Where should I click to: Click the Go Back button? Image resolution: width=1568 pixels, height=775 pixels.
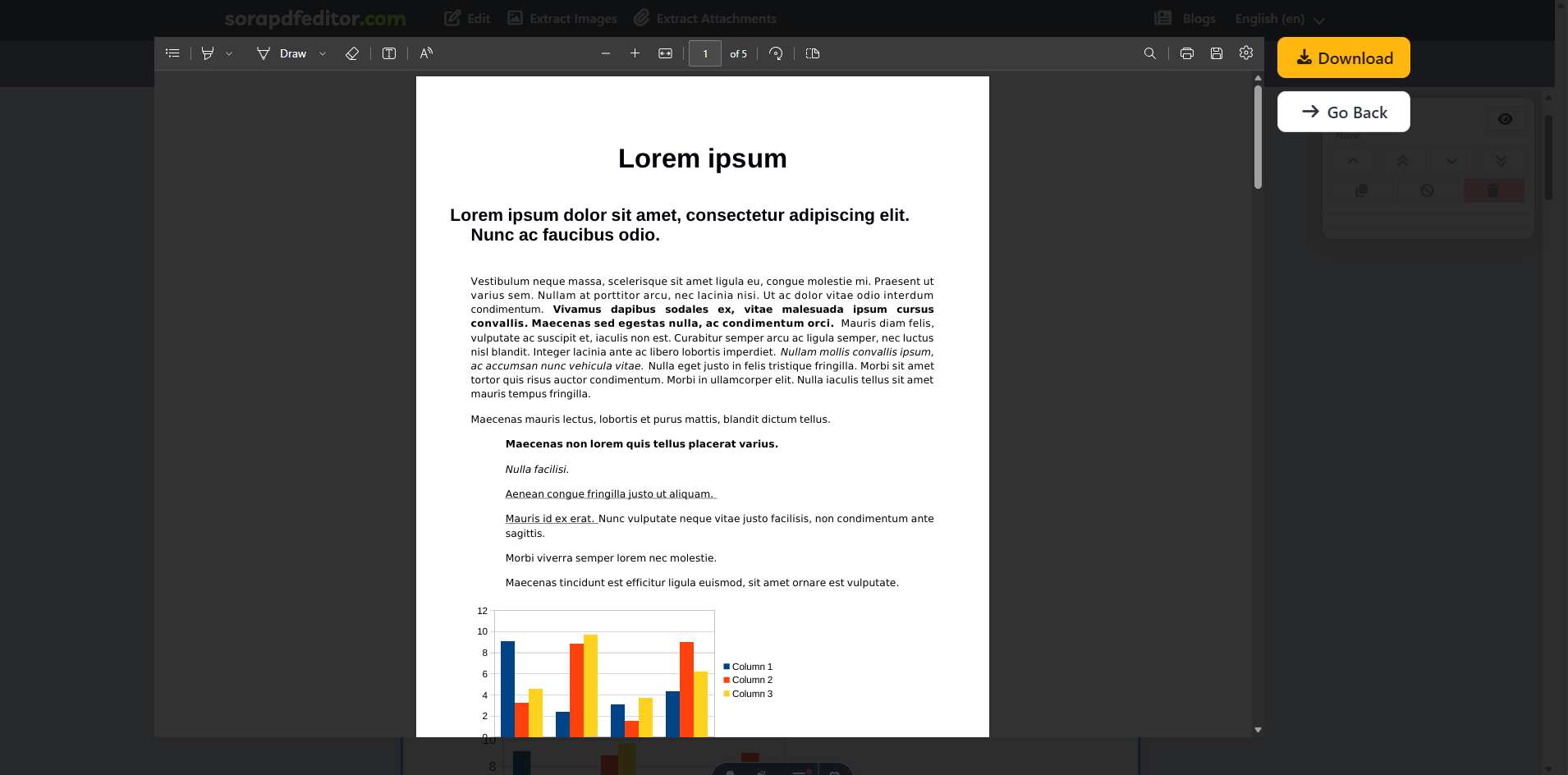(1343, 112)
